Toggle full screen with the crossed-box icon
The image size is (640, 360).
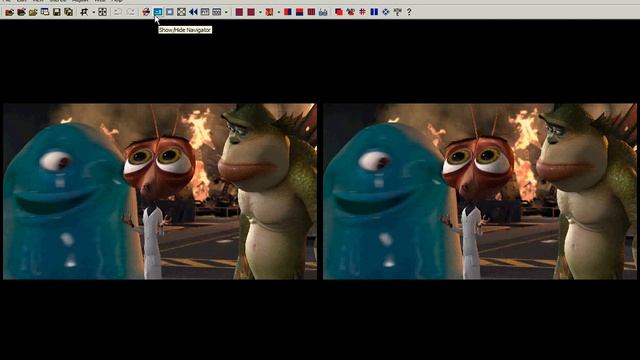182,12
